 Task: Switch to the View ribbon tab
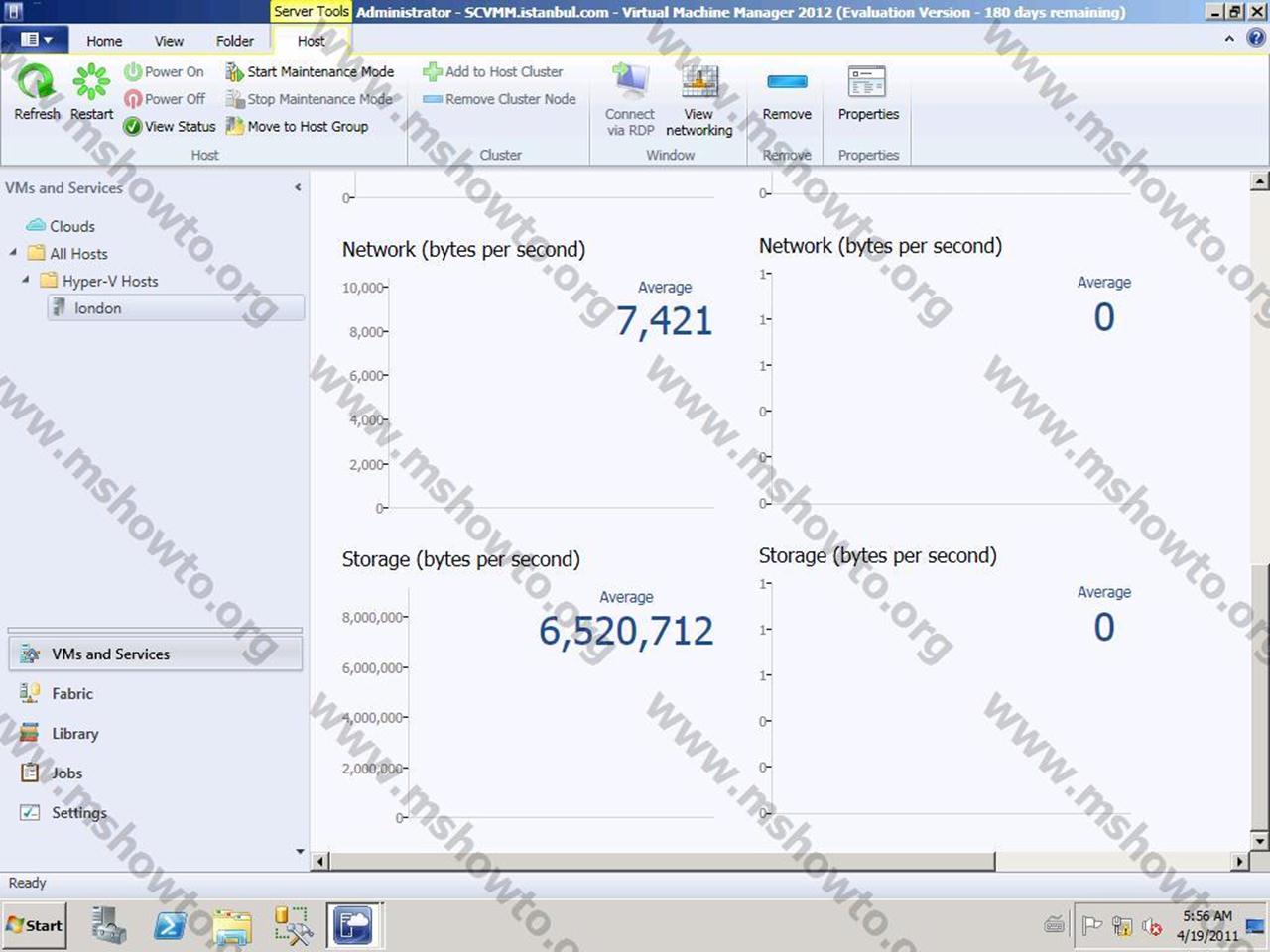169,41
